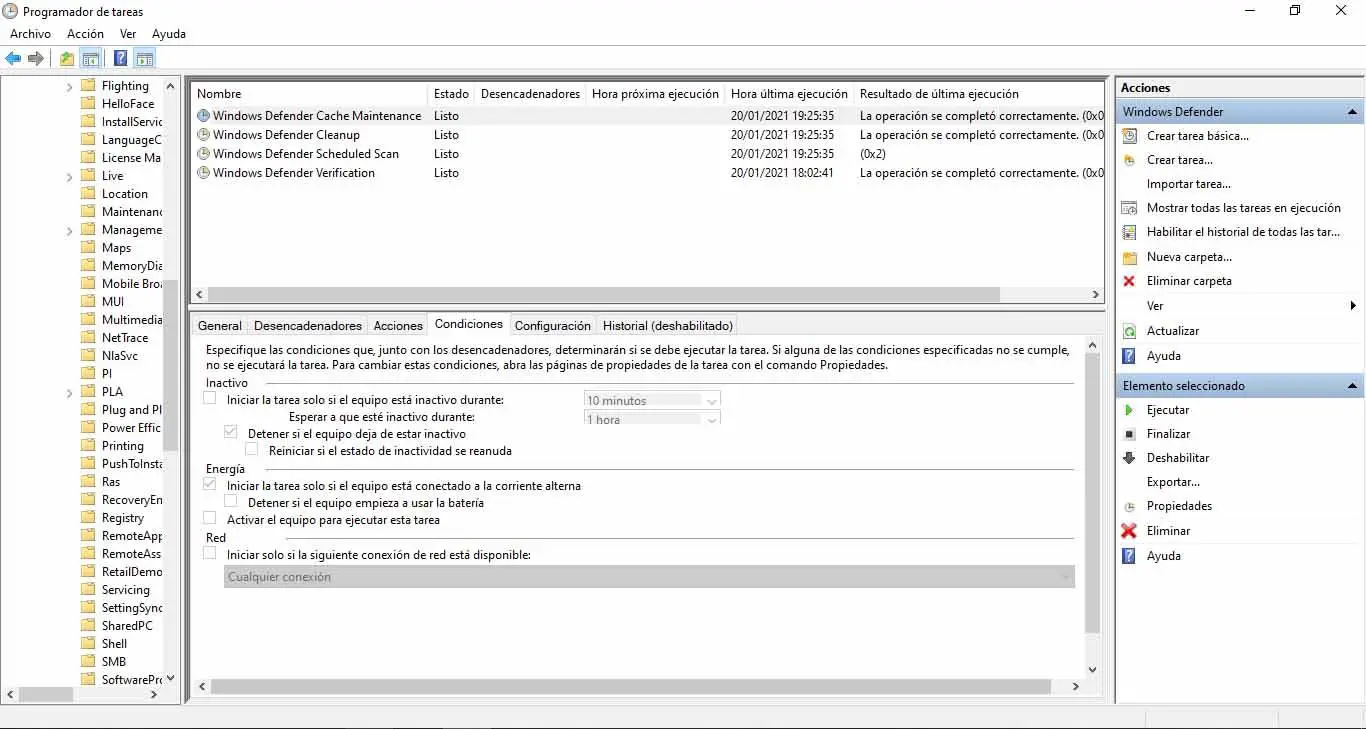Image resolution: width=1366 pixels, height=729 pixels.
Task: Sort by the Nombre column header
Action: 310,94
